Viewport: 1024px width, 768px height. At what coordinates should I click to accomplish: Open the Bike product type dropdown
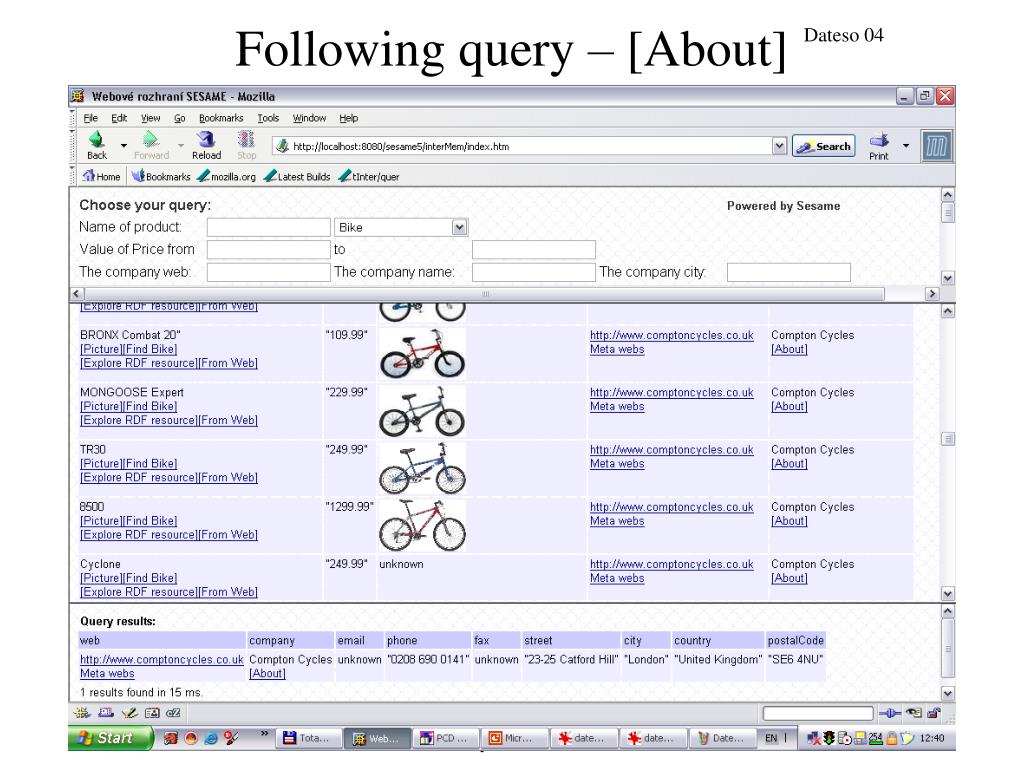coord(460,227)
